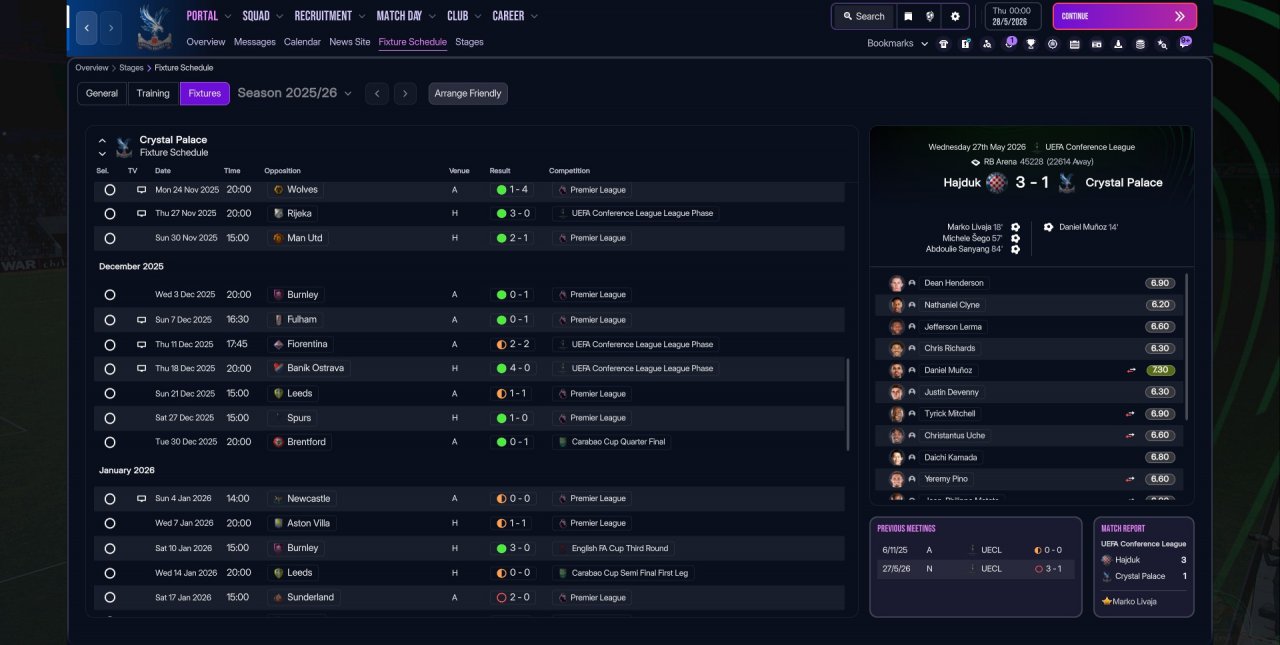1280x645 pixels.
Task: Go to the previous season with the left arrow
Action: coord(376,93)
